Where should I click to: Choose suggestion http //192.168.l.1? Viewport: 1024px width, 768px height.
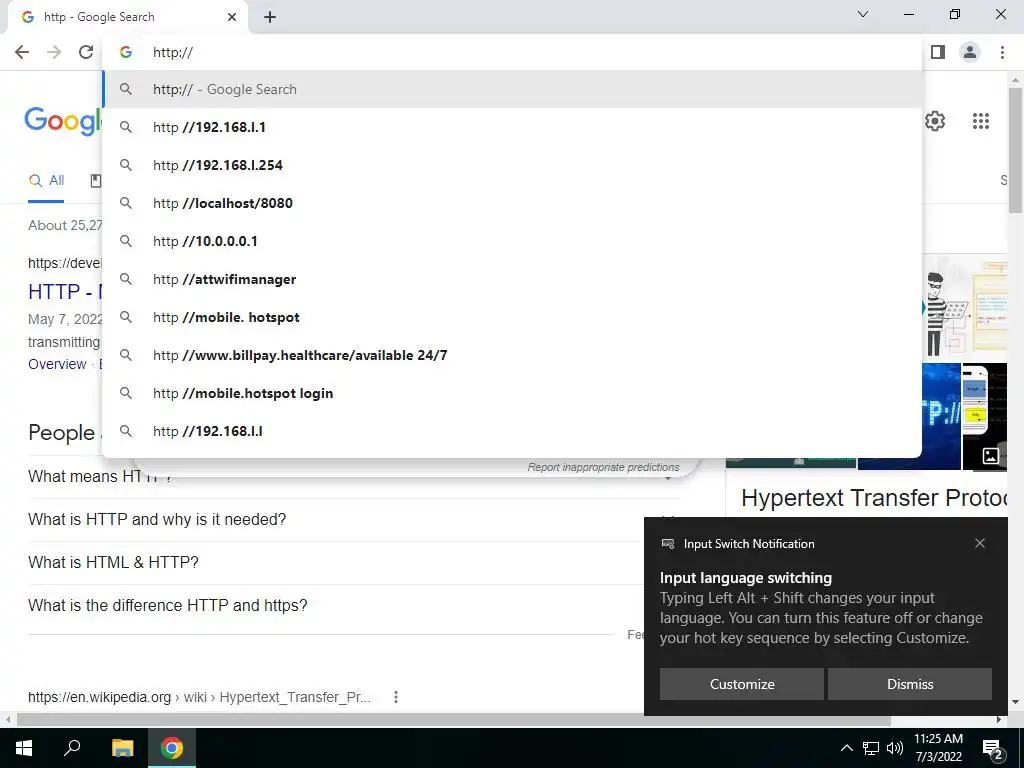coord(513,127)
